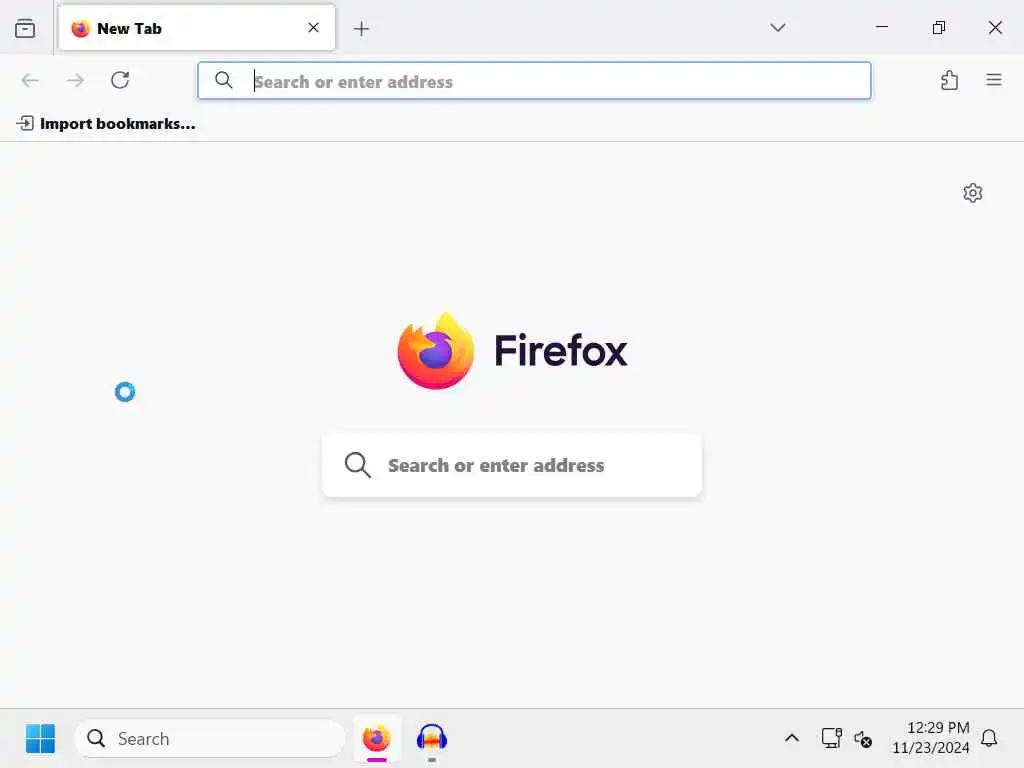
Task: Open the Extensions puzzle icon
Action: click(x=950, y=80)
